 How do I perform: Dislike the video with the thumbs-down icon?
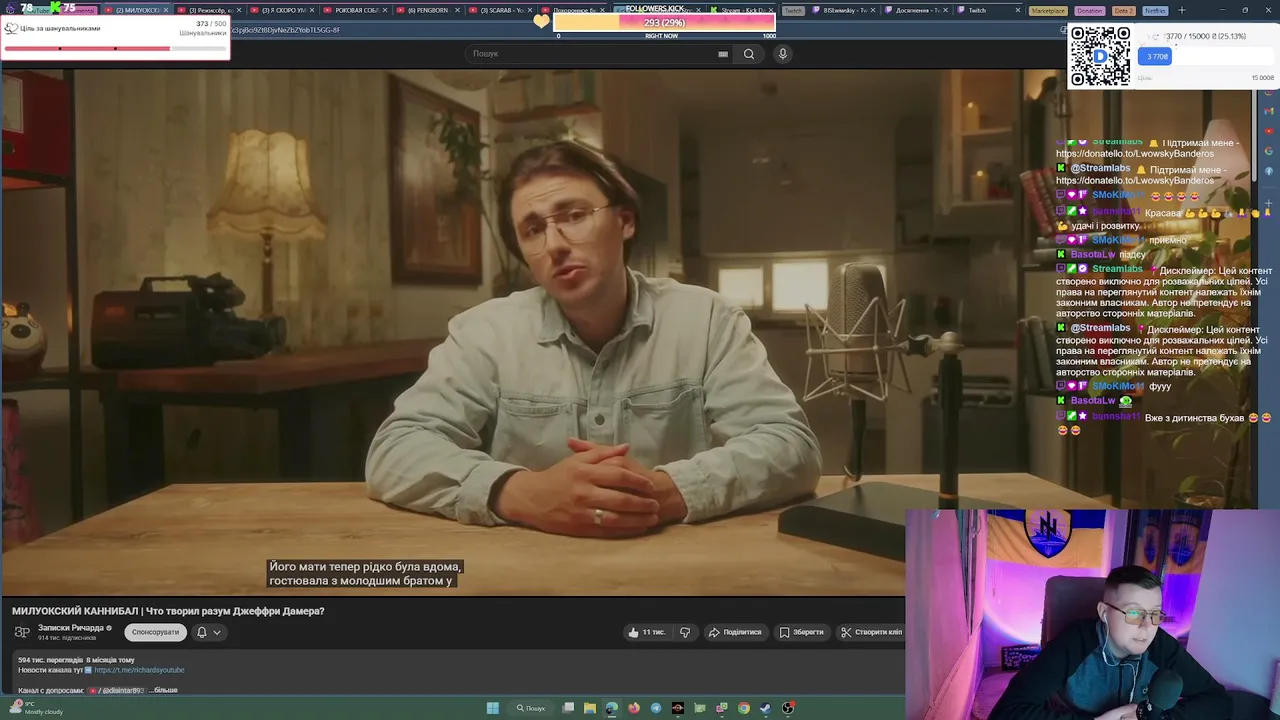click(x=685, y=632)
